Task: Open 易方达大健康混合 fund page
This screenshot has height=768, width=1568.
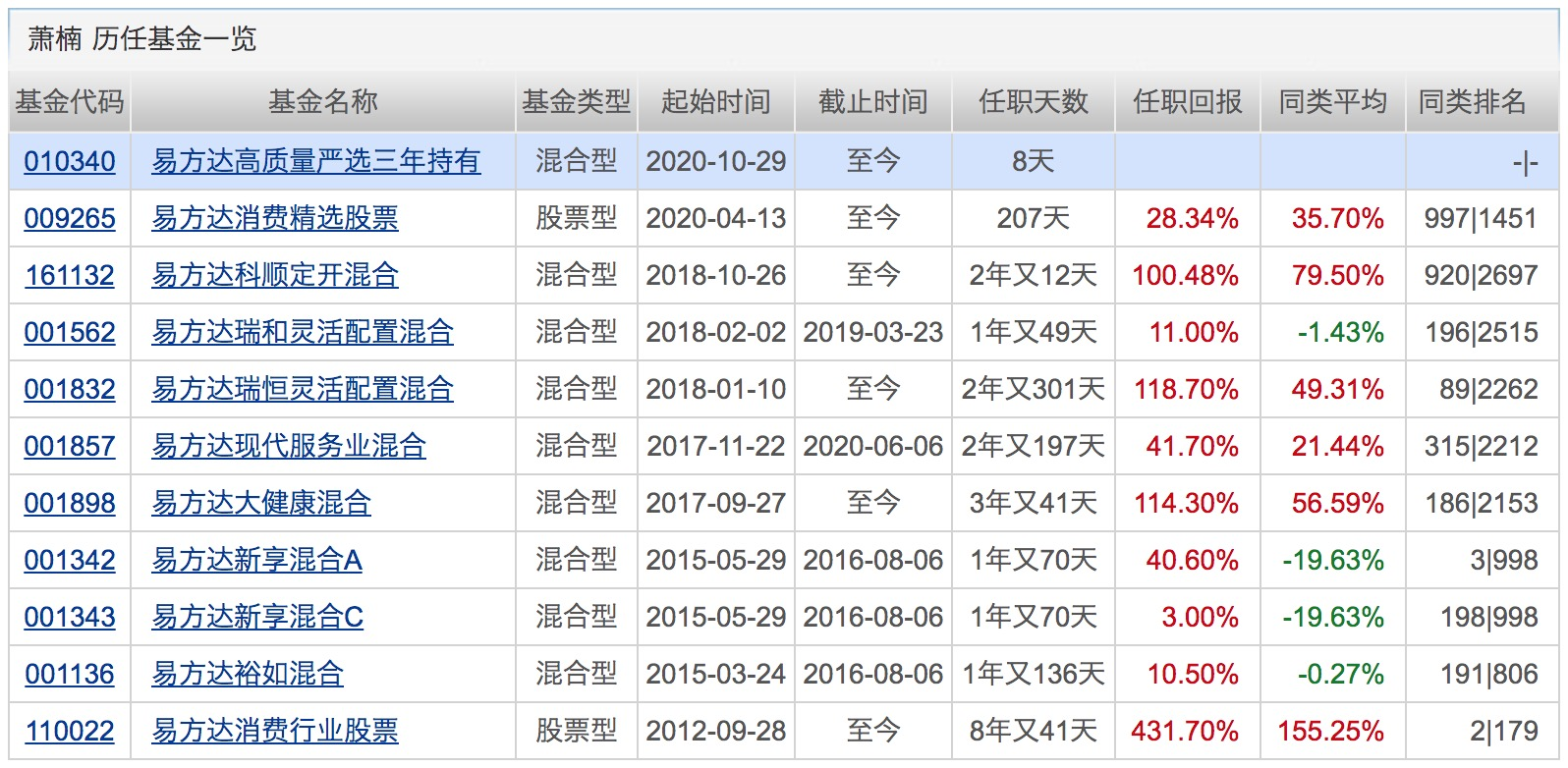Action: 261,503
